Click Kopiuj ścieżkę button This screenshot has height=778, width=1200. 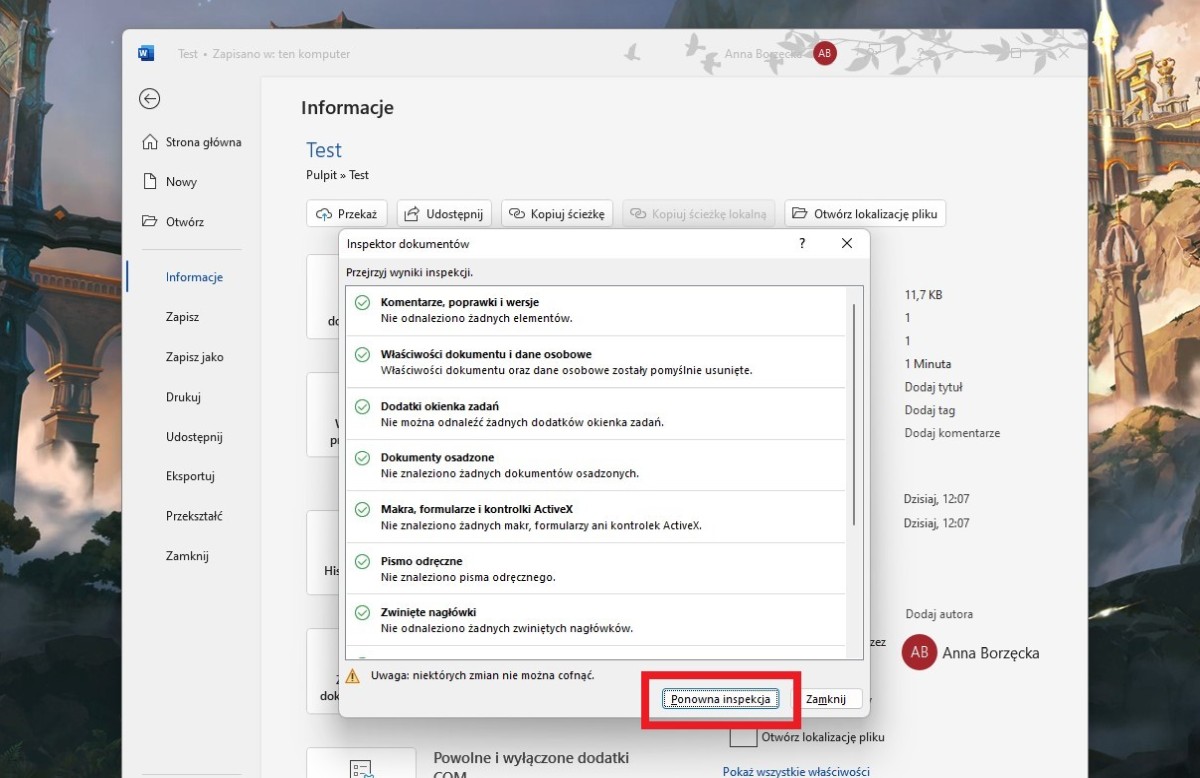(557, 214)
